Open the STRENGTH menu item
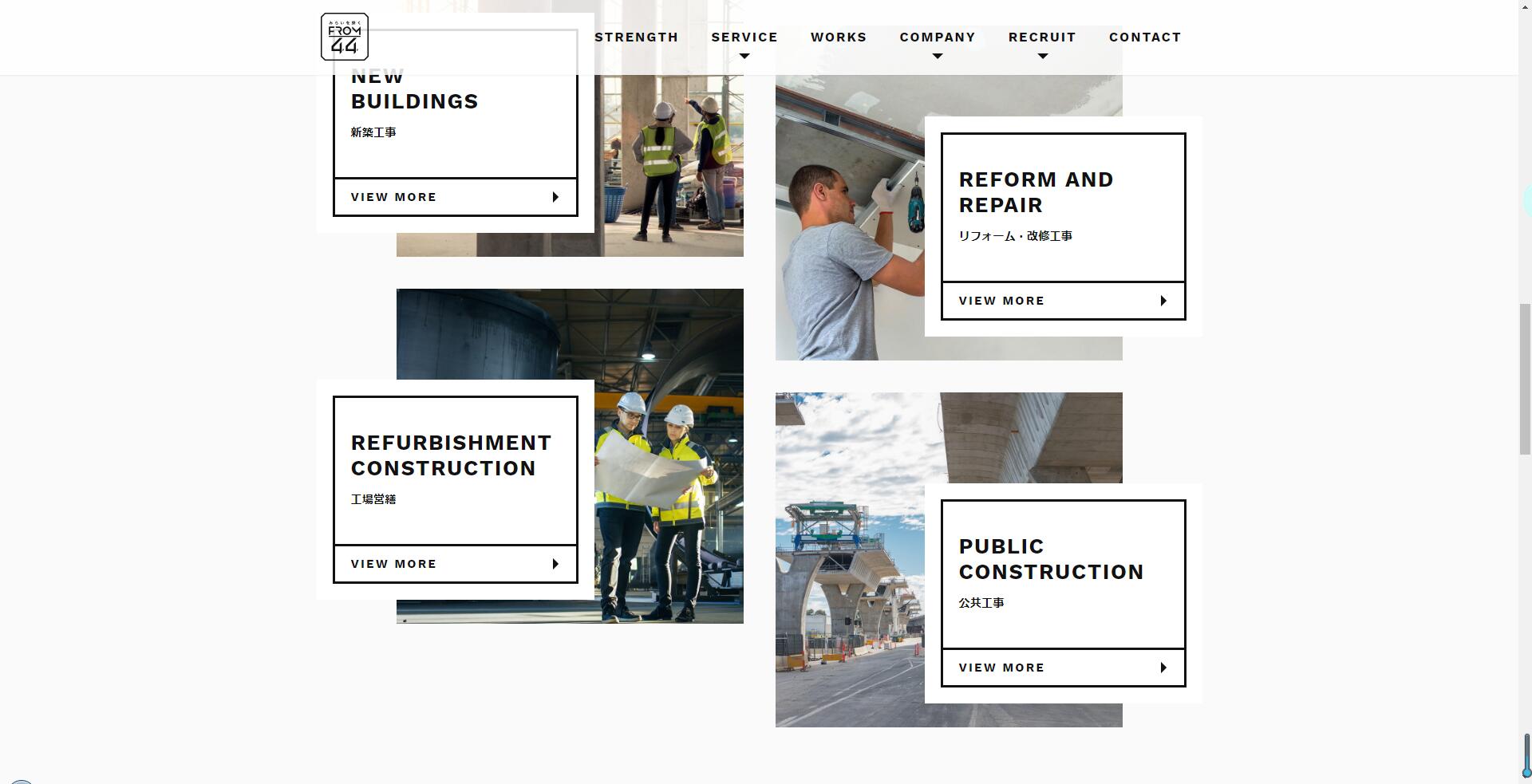Screen dimensions: 1532x784 pyautogui.click(x=636, y=37)
